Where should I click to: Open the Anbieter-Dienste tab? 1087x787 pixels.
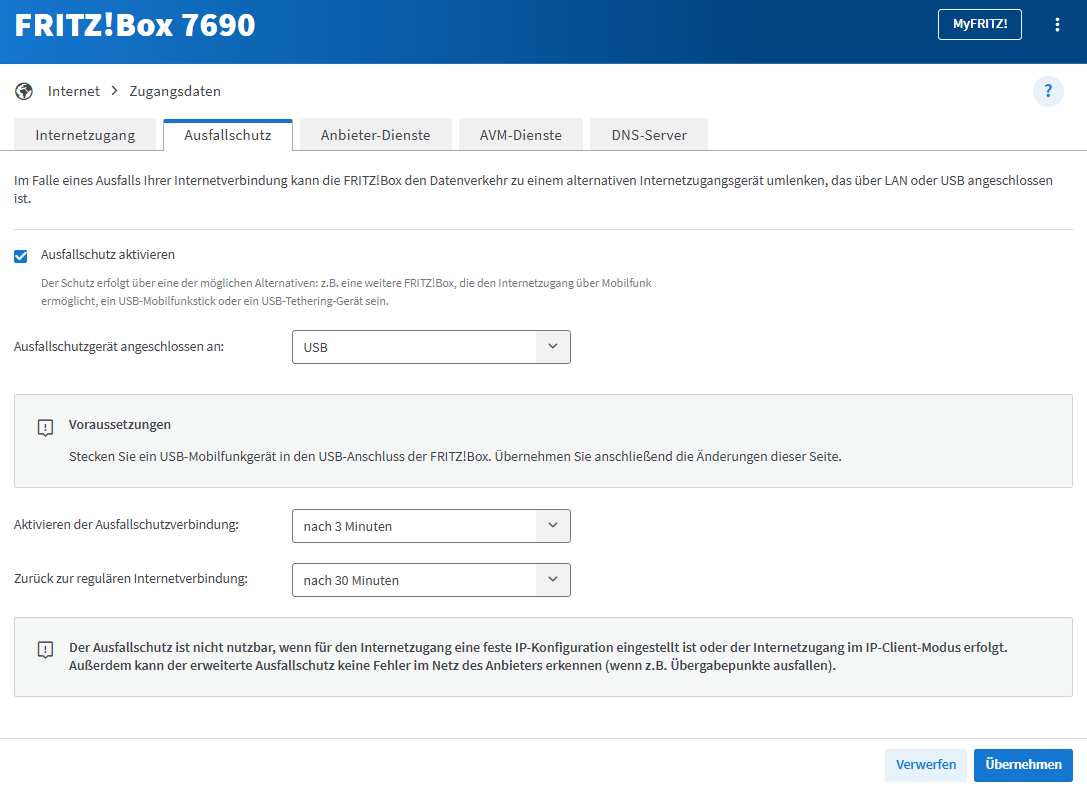click(375, 135)
